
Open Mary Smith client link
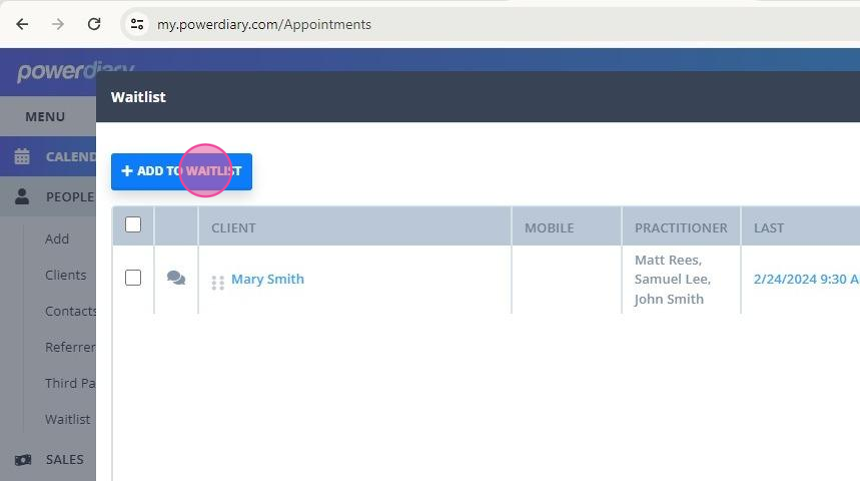point(268,279)
